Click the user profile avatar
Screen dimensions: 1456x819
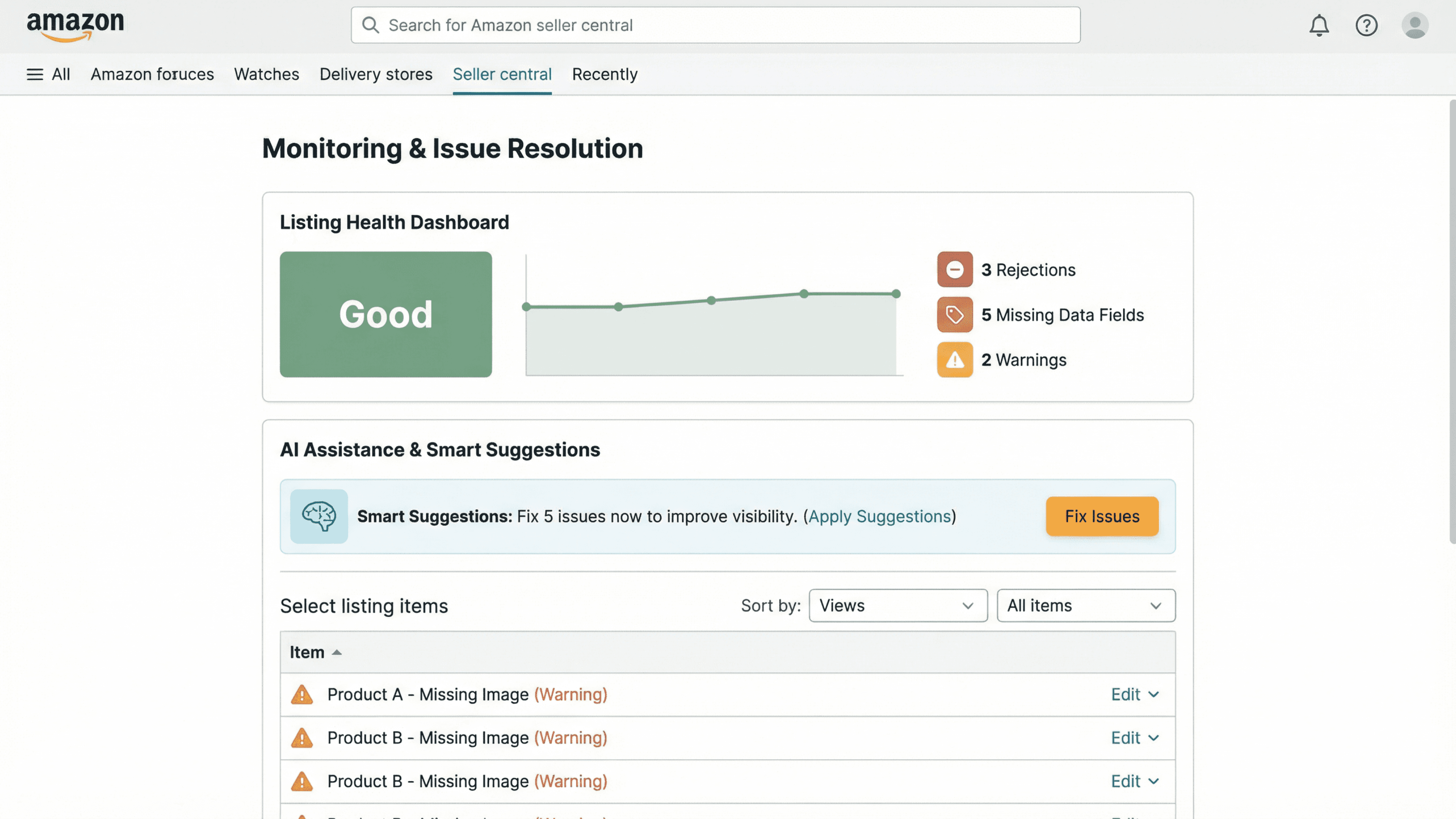pos(1415,25)
